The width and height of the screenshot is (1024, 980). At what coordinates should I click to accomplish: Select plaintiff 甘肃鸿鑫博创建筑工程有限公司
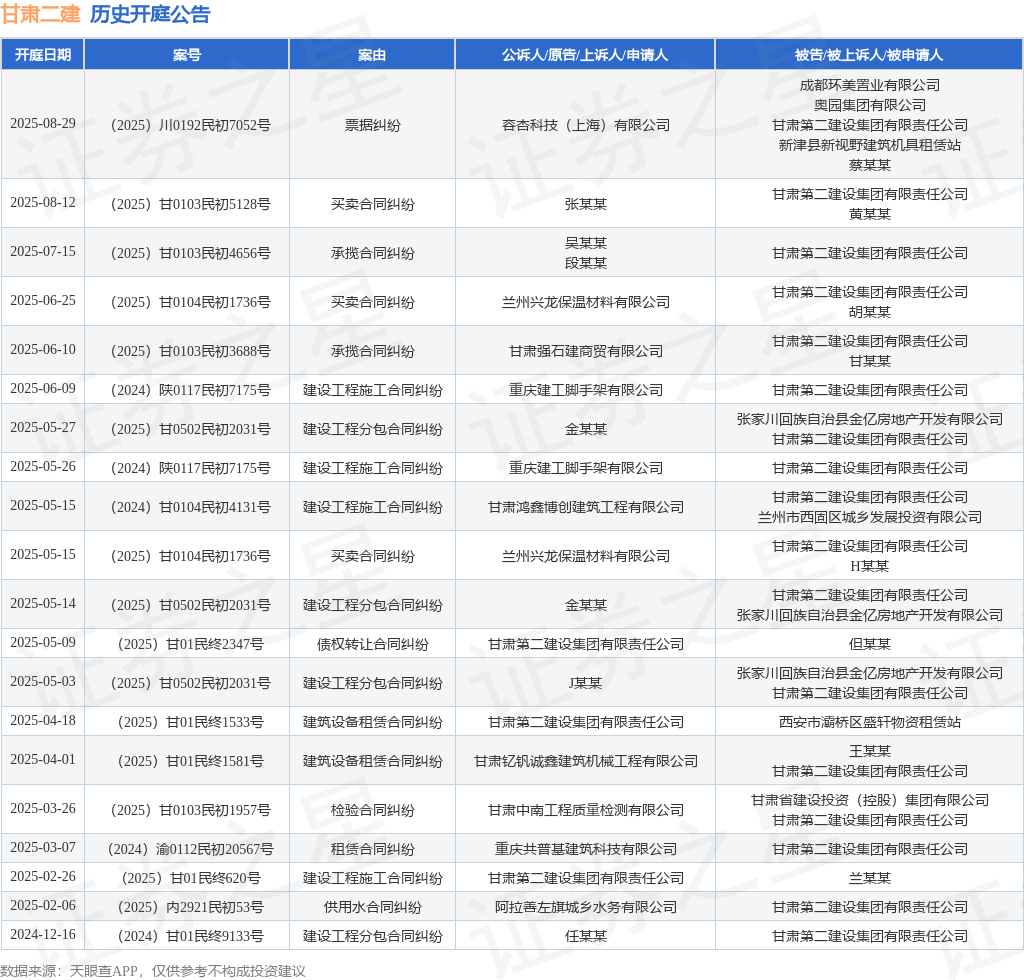585,507
